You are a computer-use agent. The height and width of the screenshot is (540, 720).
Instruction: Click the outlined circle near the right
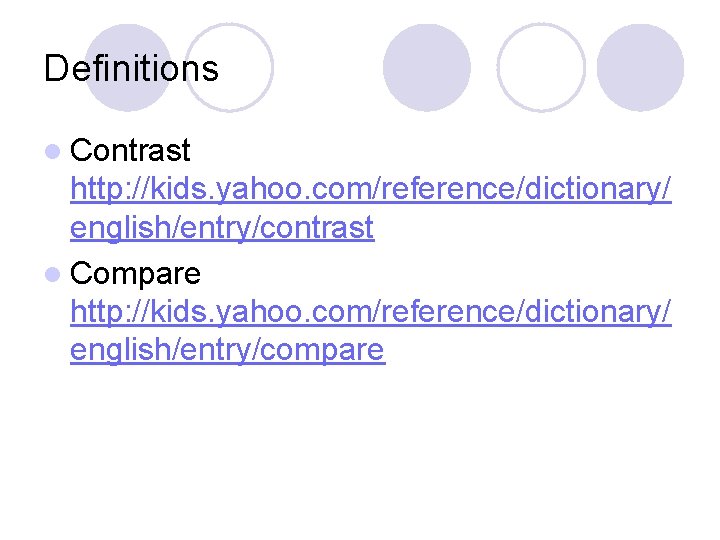(540, 67)
